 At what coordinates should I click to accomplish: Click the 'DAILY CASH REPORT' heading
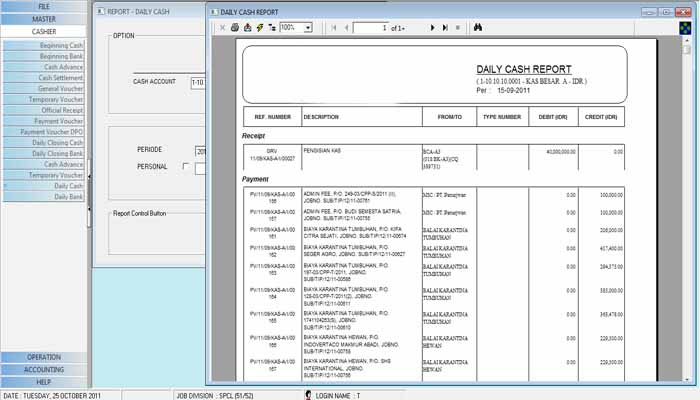(524, 70)
